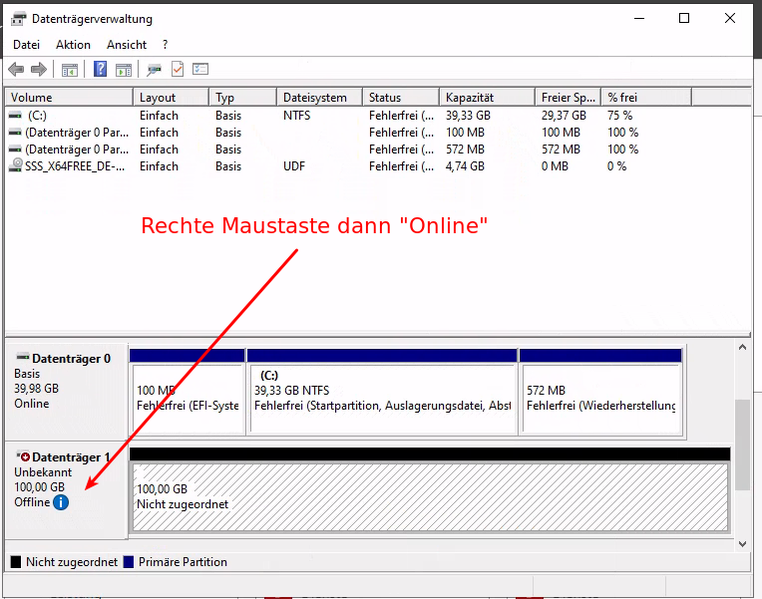Select the Datenträger 1 disk label
The height and width of the screenshot is (599, 762).
click(70, 457)
